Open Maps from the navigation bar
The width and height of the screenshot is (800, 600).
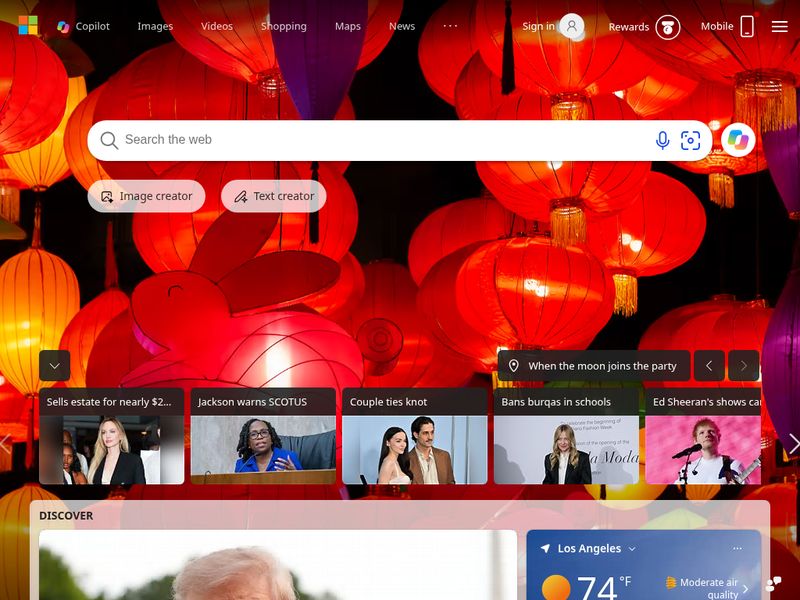click(348, 27)
